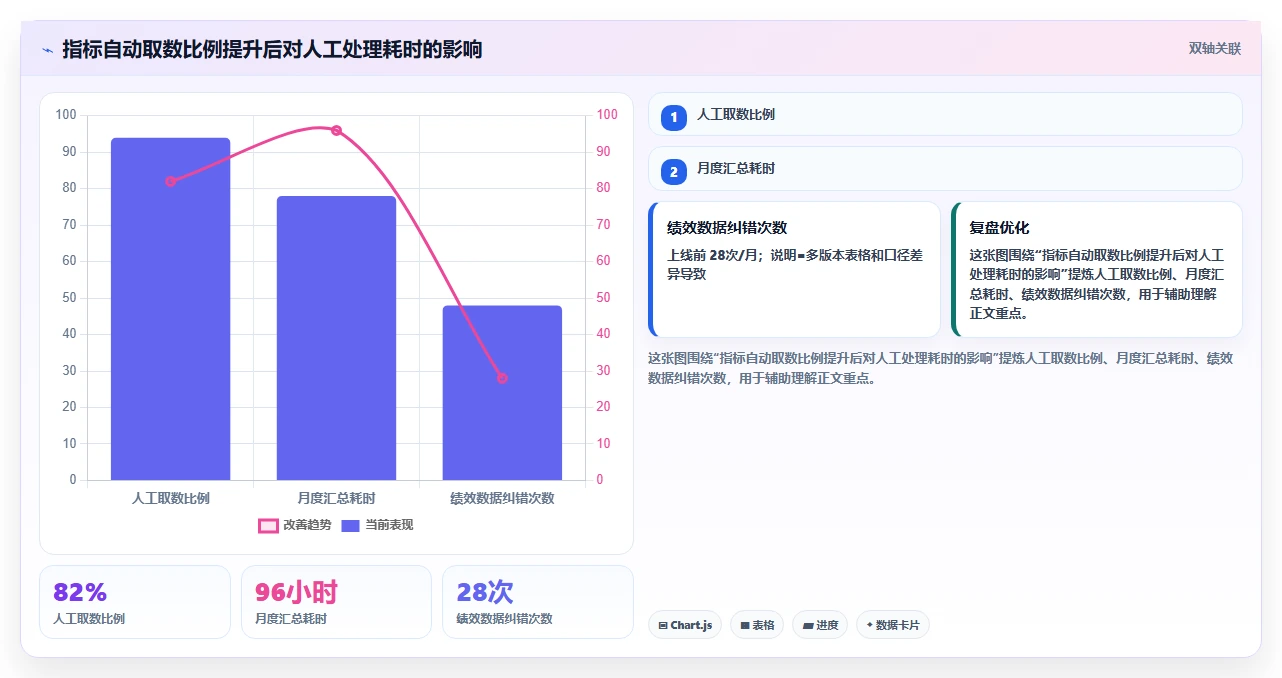Select the number 1 badge for 人工取数比例
Screen dimensions: 1282x678
coord(674,117)
